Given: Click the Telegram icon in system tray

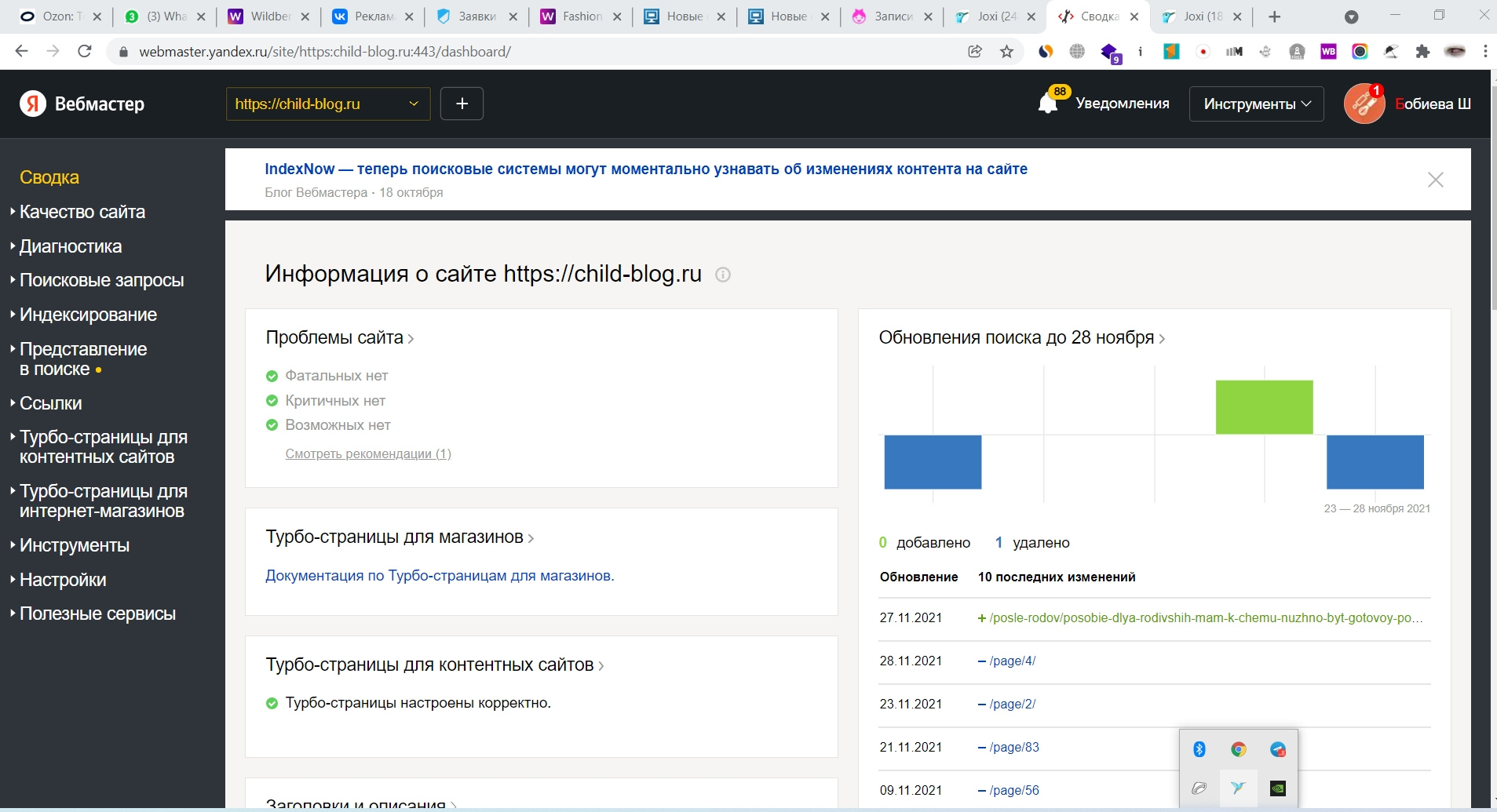Looking at the screenshot, I should pyautogui.click(x=1278, y=749).
